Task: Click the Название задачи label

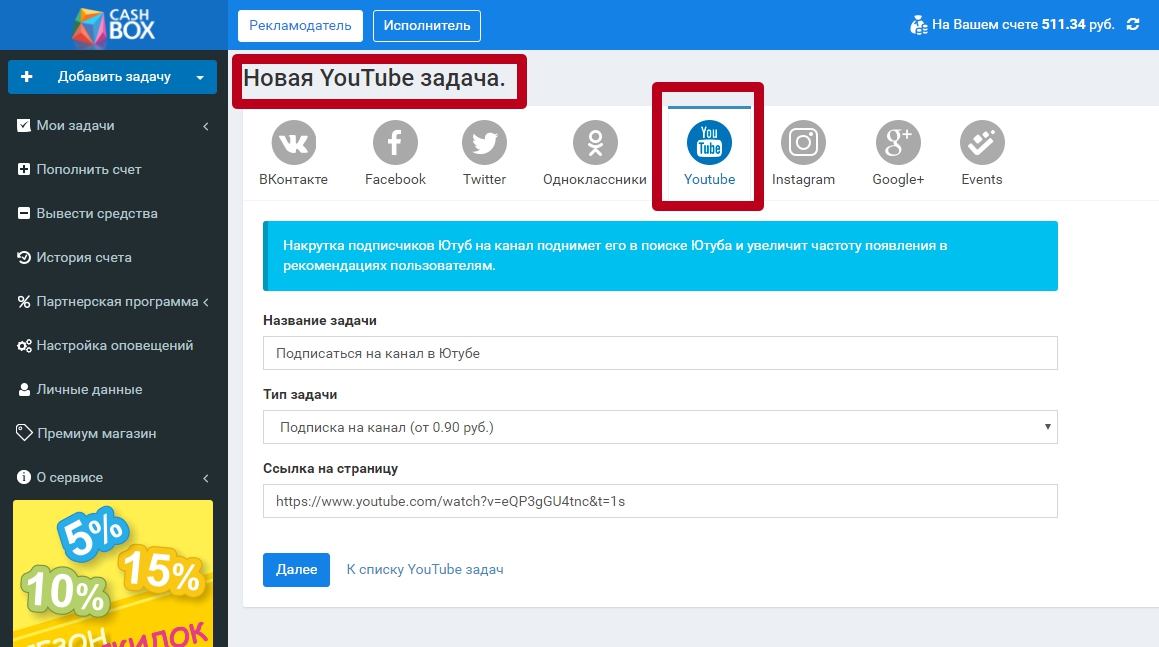Action: pyautogui.click(x=320, y=321)
